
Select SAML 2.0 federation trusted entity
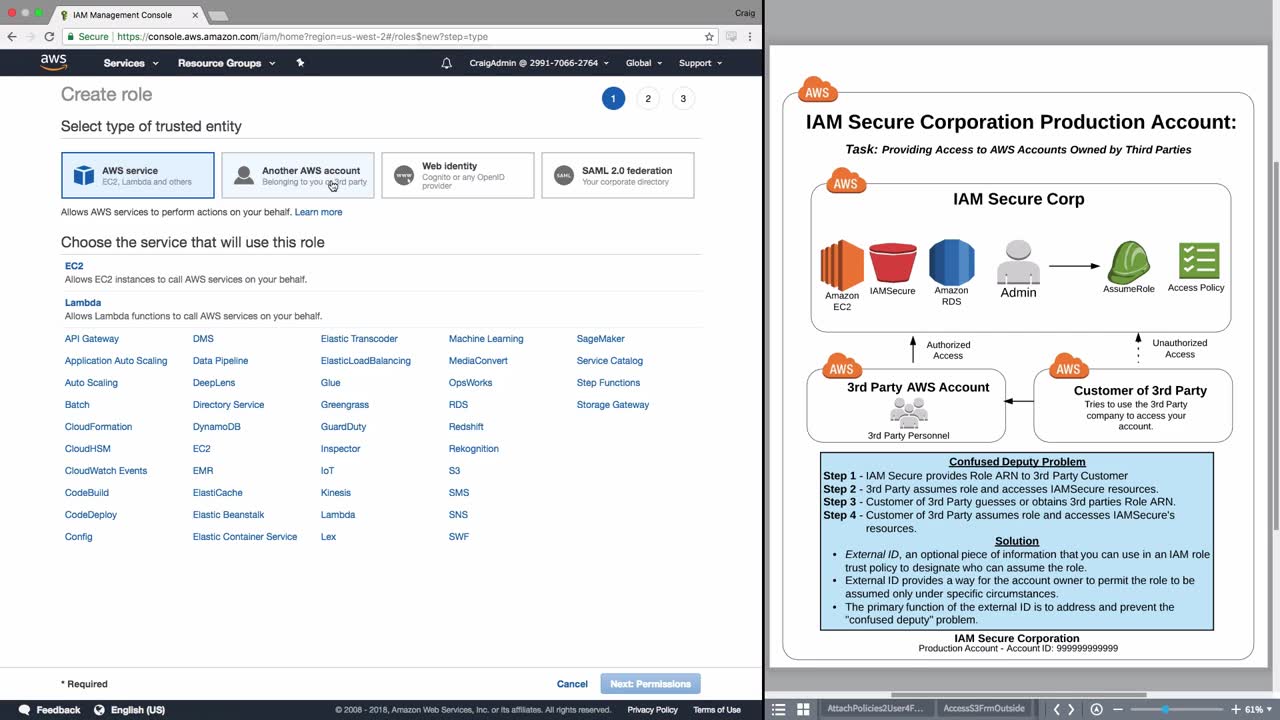[x=617, y=176]
